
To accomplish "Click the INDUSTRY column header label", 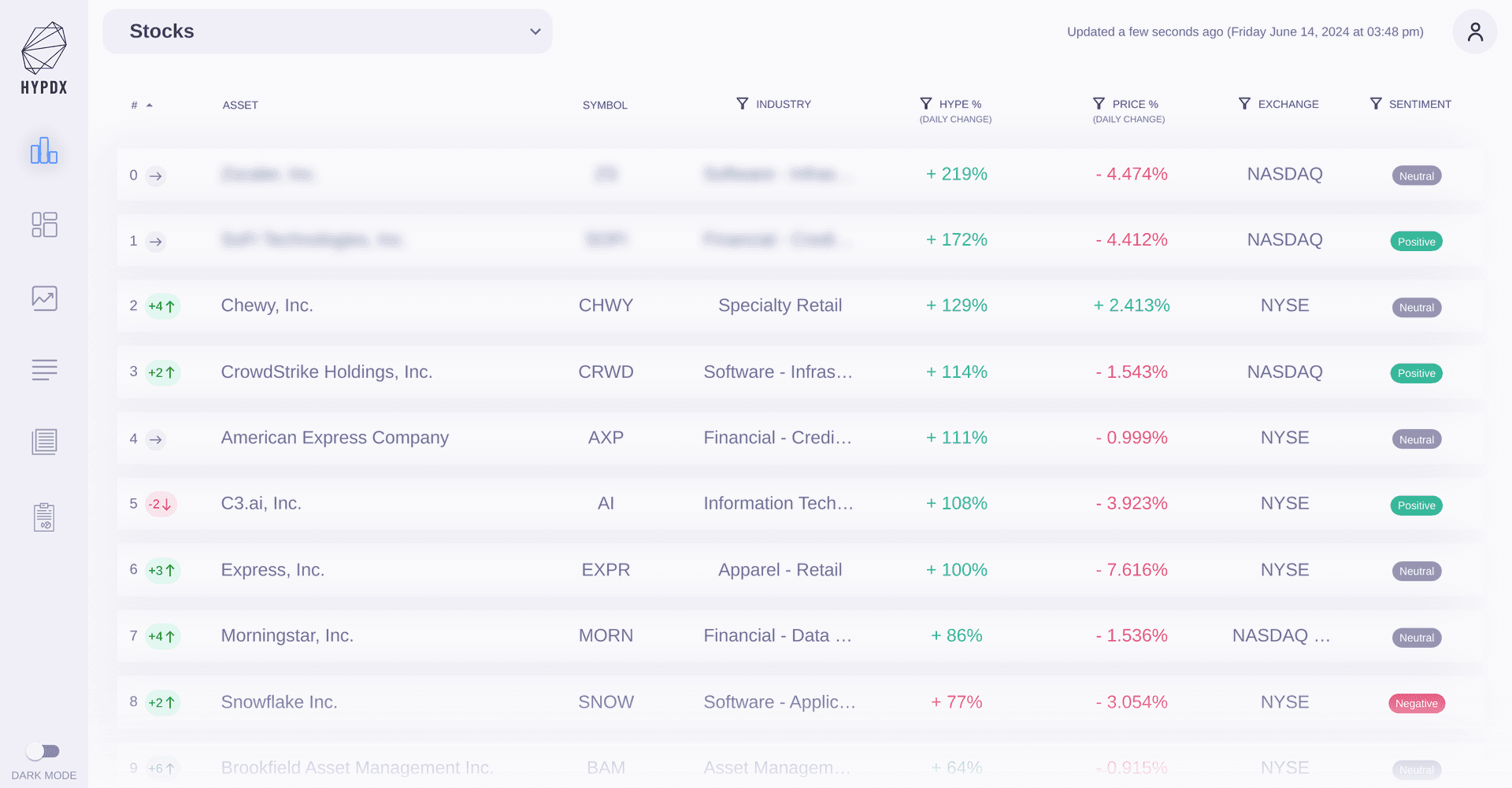I will click(784, 104).
